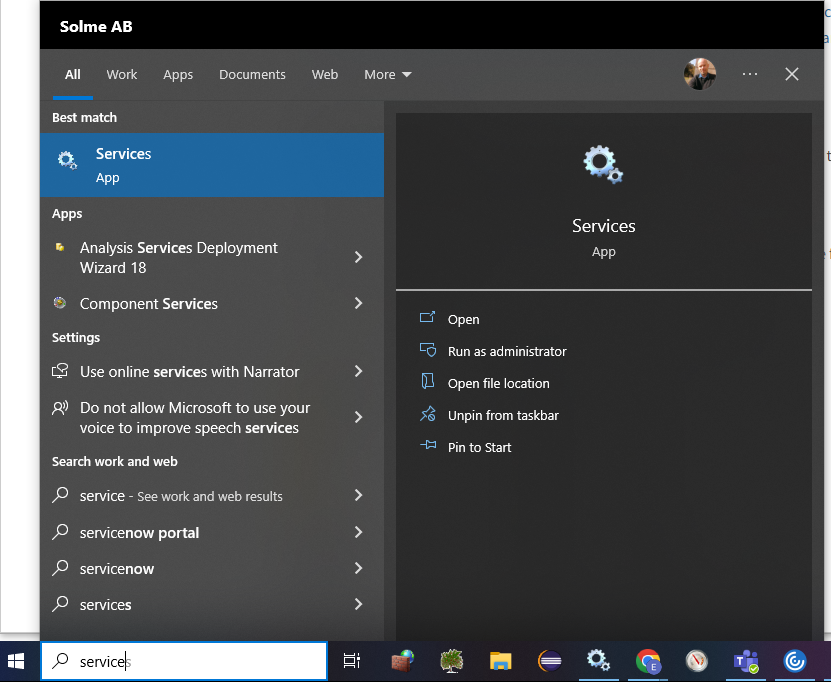
Task: Click the Services gear icon in taskbar
Action: pos(598,661)
